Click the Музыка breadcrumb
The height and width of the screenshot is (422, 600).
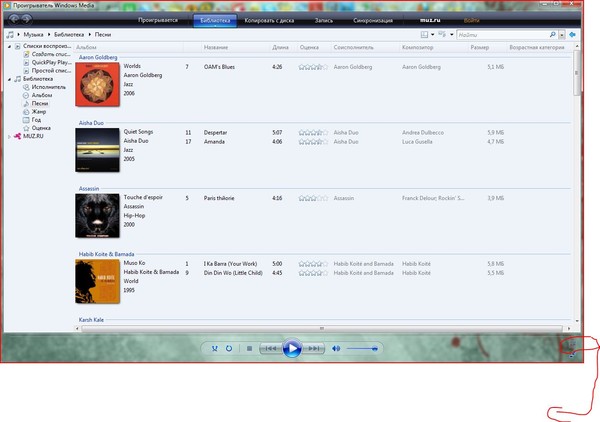33,34
